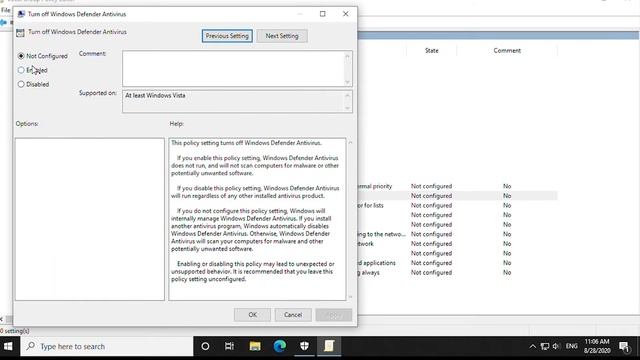
Task: Open File Explorer from the taskbar
Action: (x=255, y=347)
